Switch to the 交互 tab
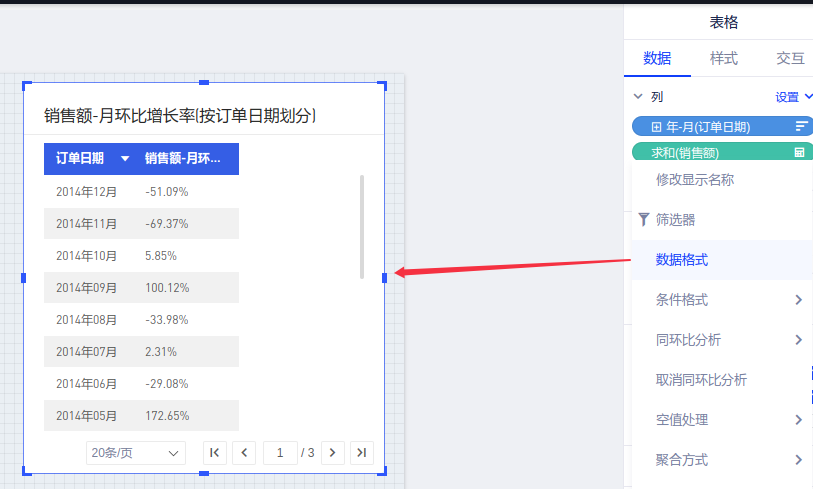Viewport: 813px width, 489px height. pyautogui.click(x=790, y=58)
